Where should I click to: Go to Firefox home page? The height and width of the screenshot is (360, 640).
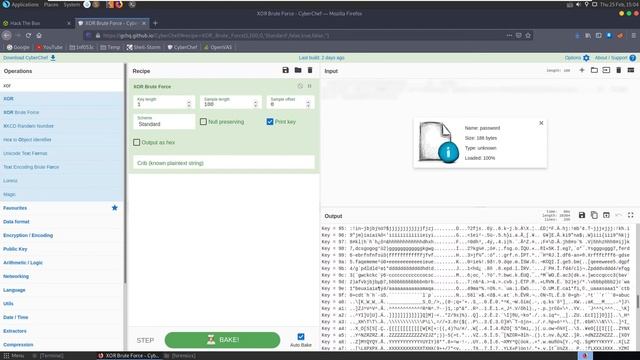[x=39, y=36]
